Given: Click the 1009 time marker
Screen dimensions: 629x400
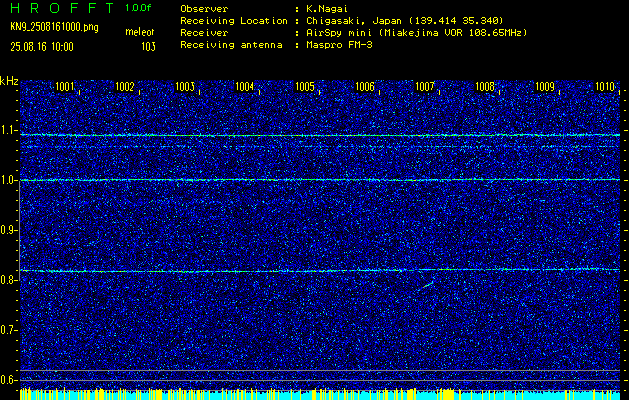Looking at the screenshot, I should point(545,86).
